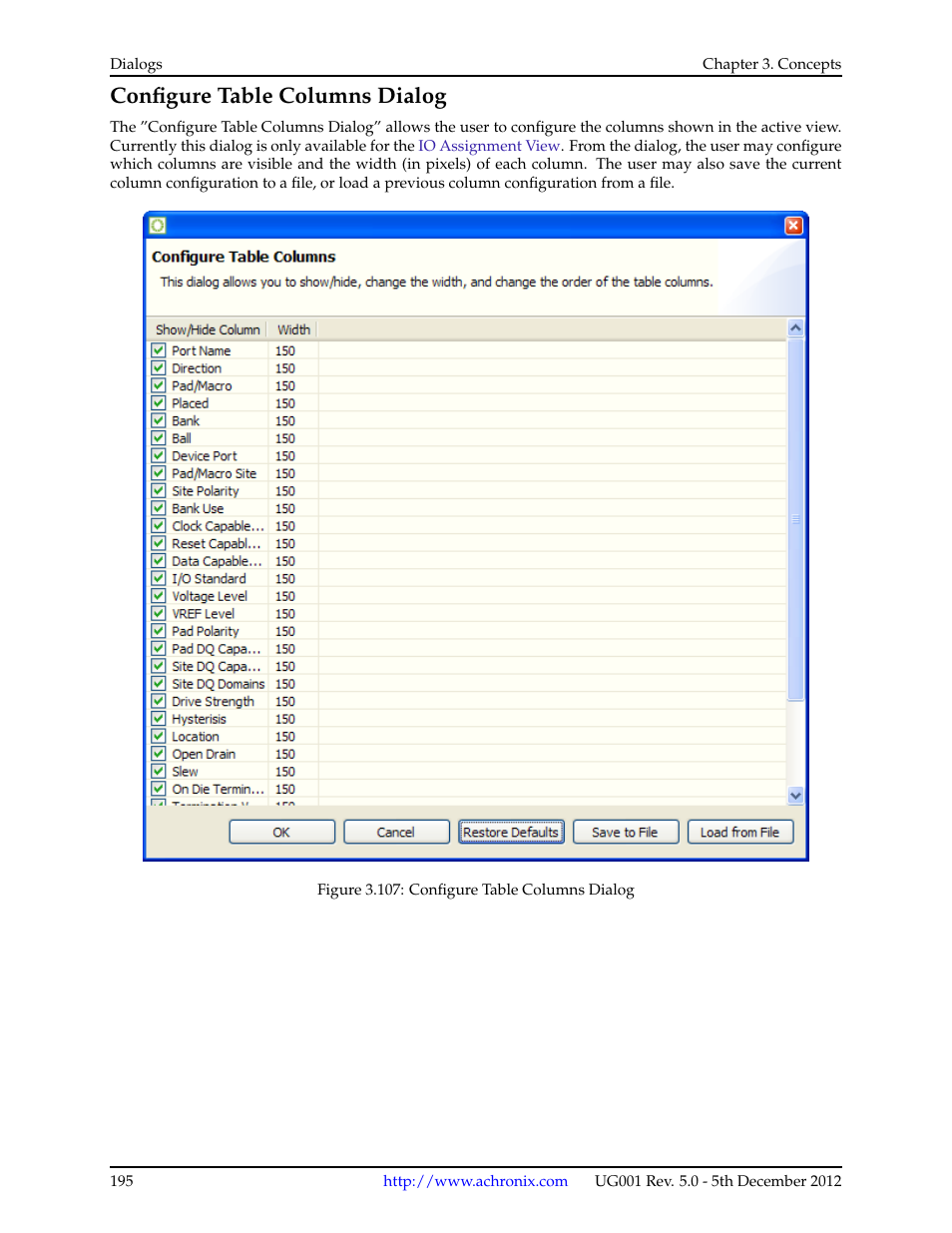Click the dialog title bar application icon
Viewport: 952px width, 1233px height.
coord(158,225)
